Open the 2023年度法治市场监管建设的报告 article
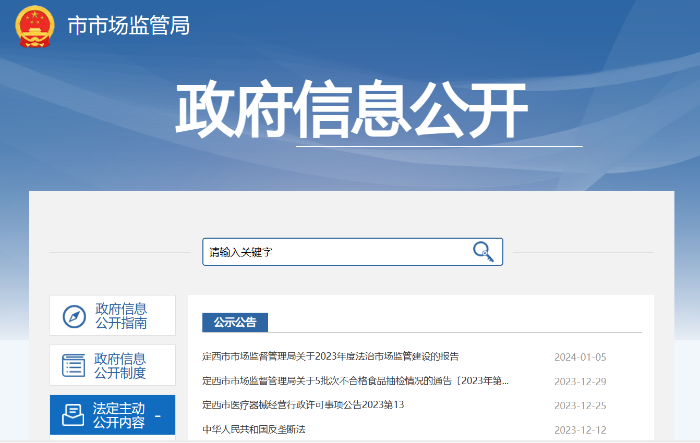 click(330, 357)
